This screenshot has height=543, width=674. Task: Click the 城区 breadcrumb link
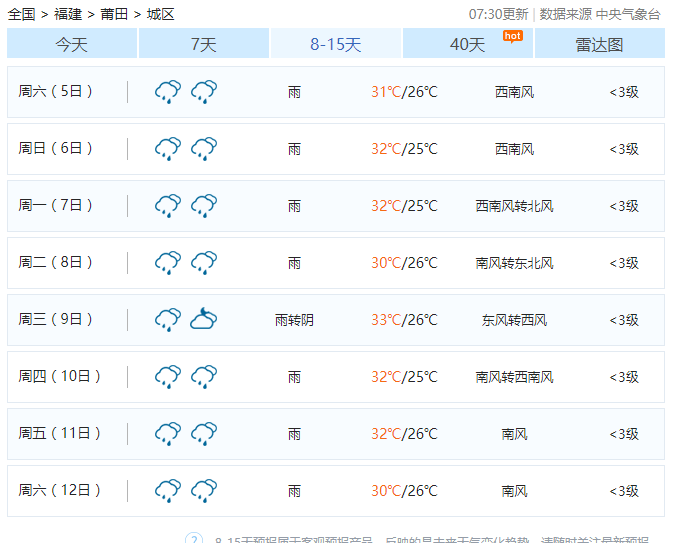pos(161,14)
